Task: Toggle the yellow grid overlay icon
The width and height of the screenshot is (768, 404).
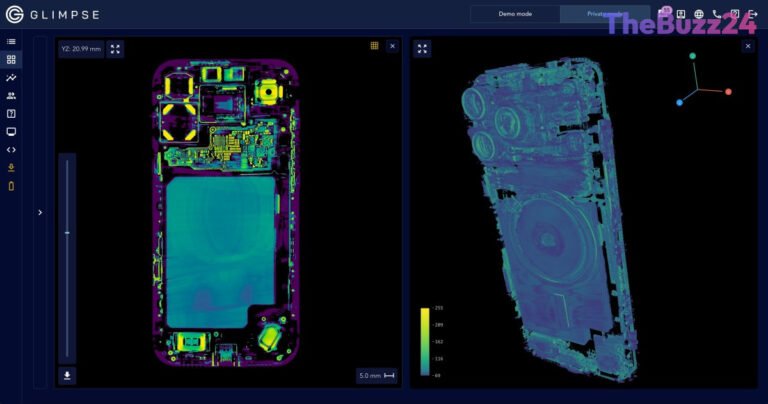Action: click(374, 46)
